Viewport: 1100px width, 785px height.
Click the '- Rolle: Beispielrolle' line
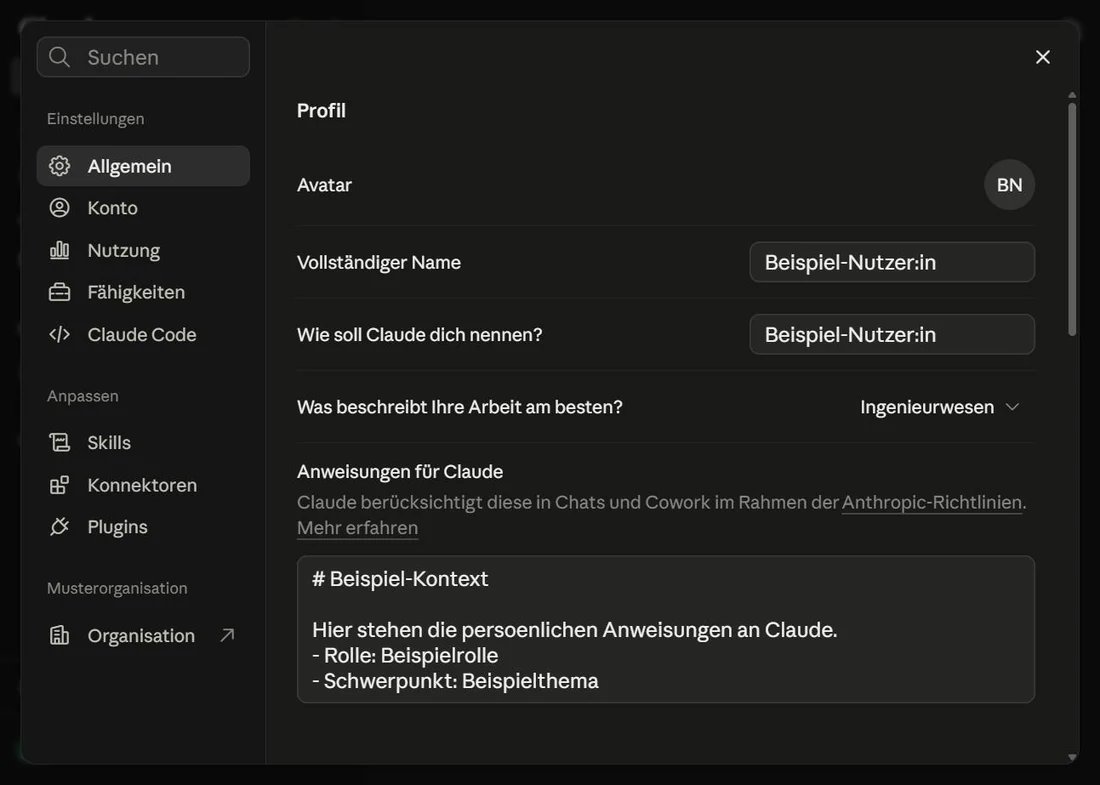[405, 655]
